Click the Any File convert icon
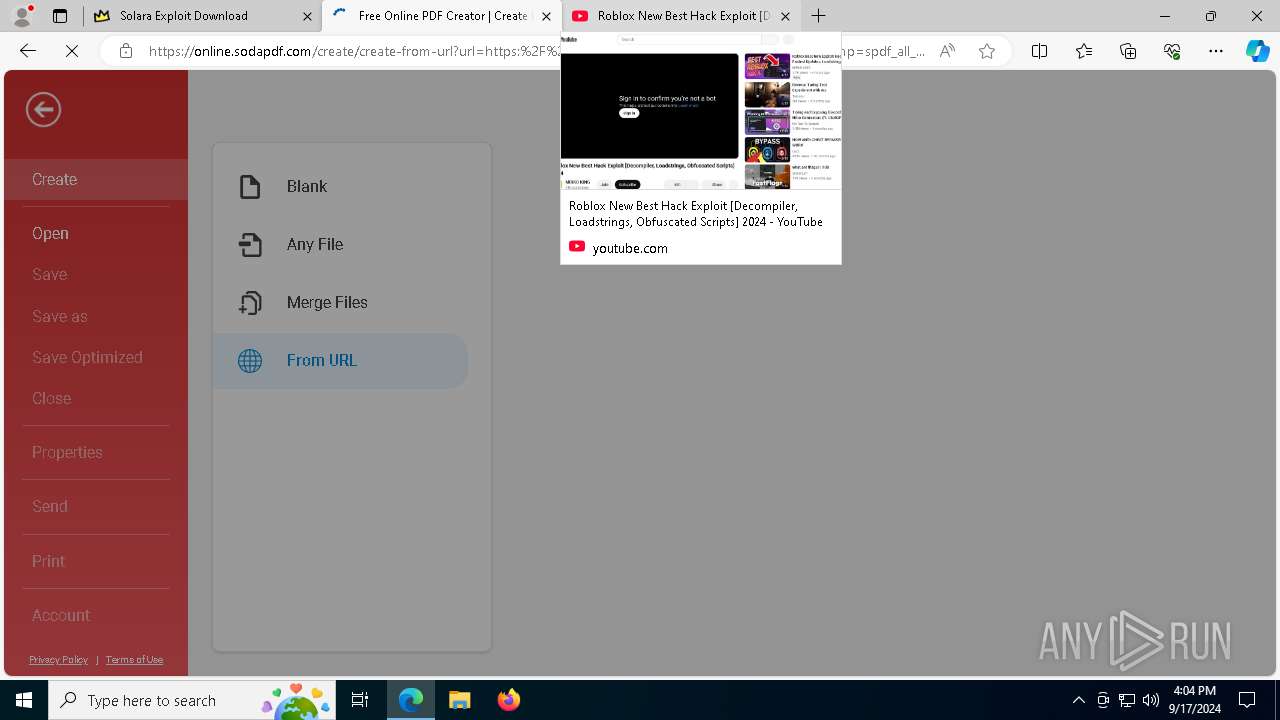This screenshot has width=1280, height=720. pos(250,245)
